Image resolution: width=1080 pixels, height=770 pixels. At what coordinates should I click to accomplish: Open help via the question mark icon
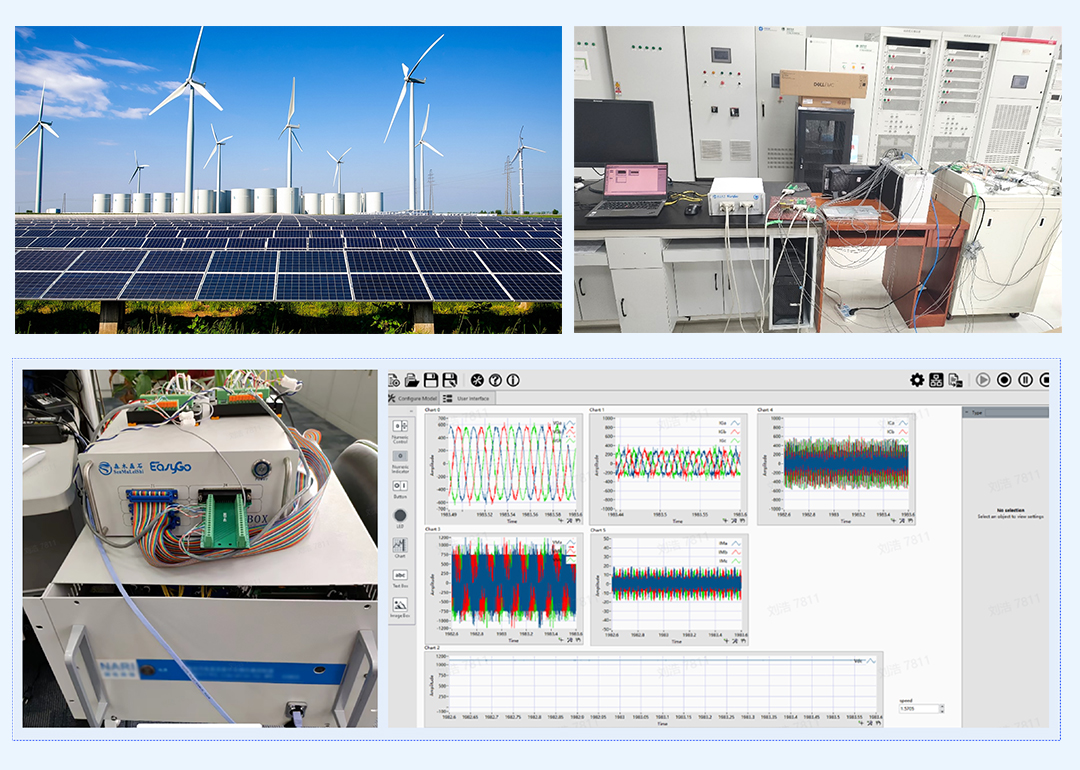point(495,380)
